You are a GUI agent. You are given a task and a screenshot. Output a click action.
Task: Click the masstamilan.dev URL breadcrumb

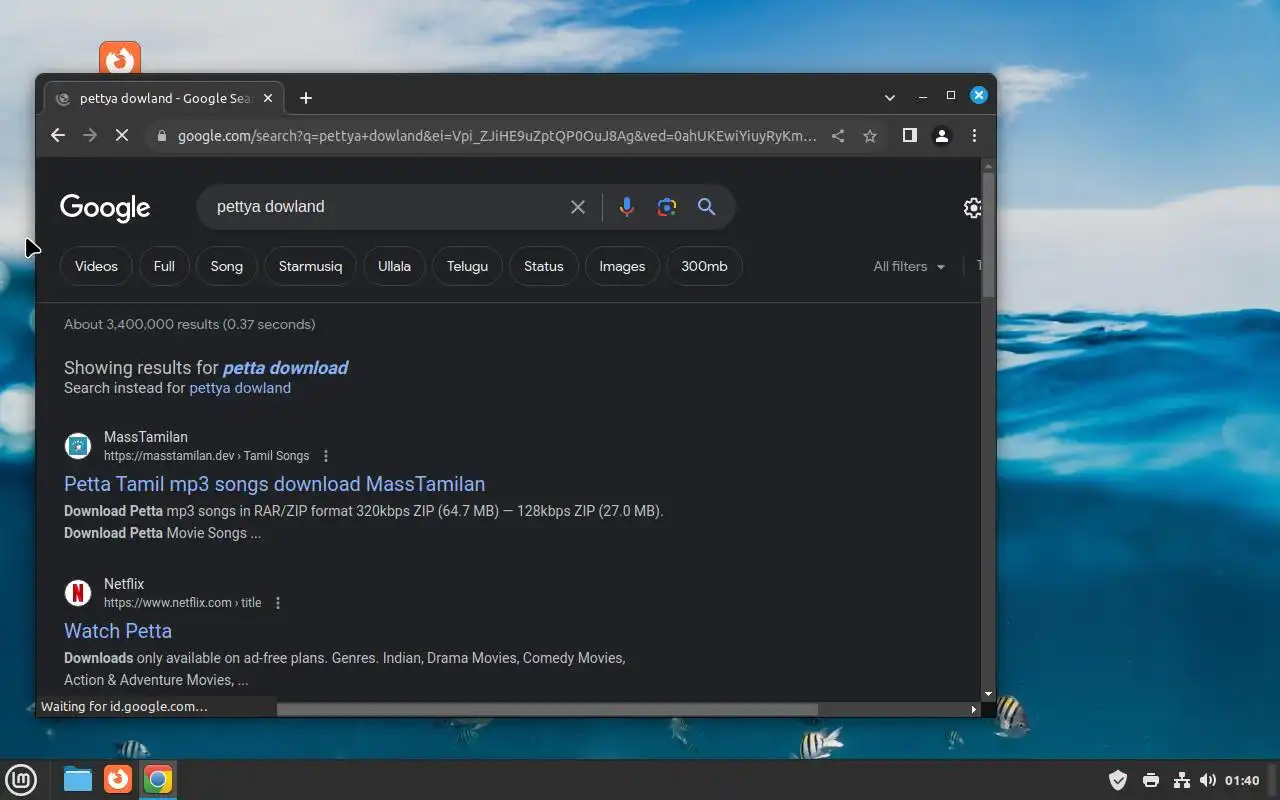tap(206, 456)
